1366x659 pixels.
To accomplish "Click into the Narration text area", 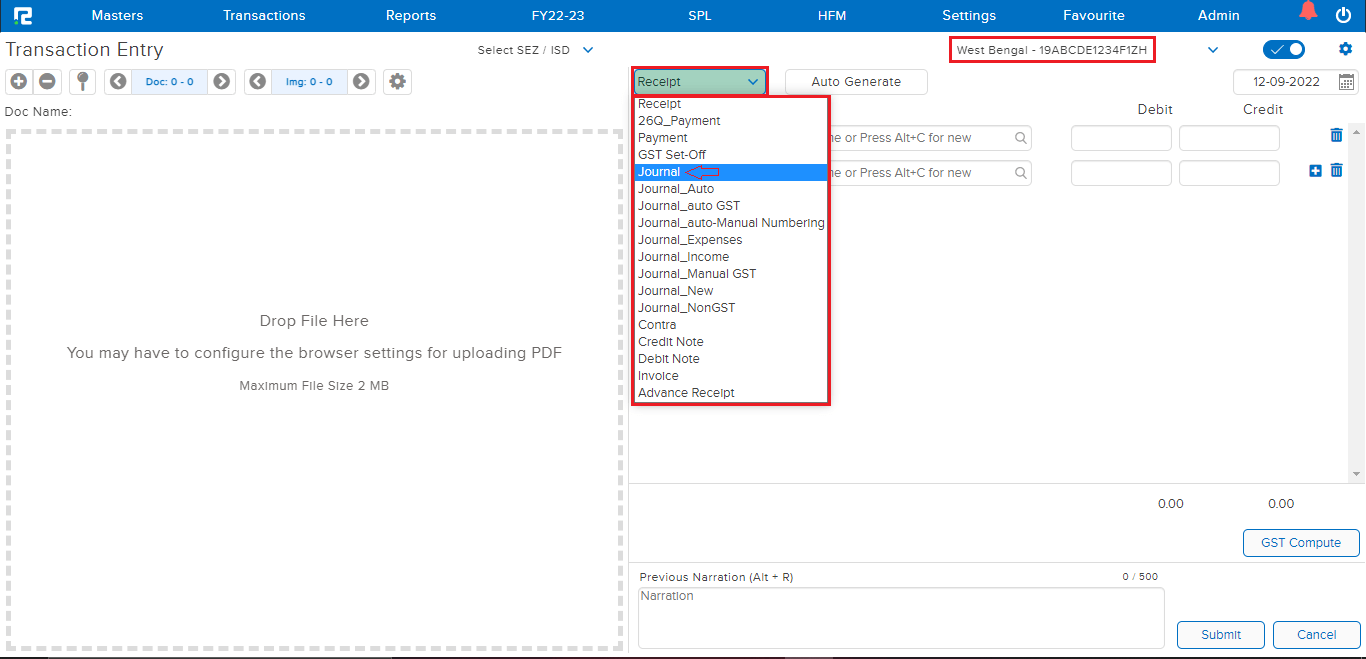I will (x=900, y=616).
